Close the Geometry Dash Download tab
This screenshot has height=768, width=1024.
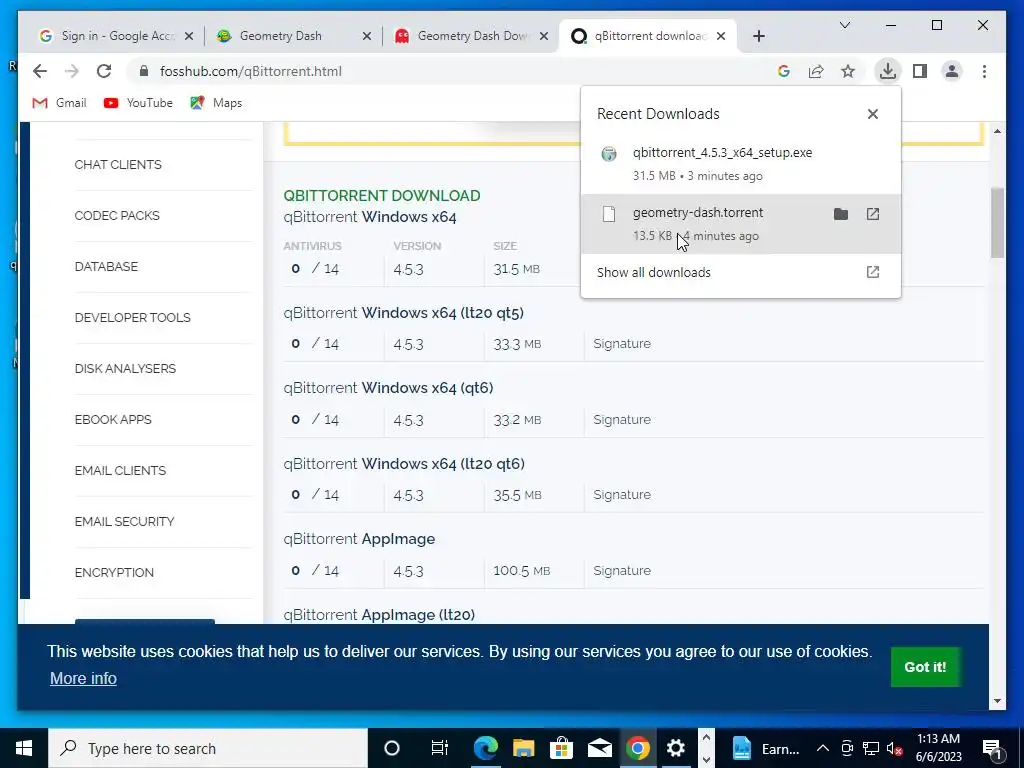pyautogui.click(x=543, y=36)
